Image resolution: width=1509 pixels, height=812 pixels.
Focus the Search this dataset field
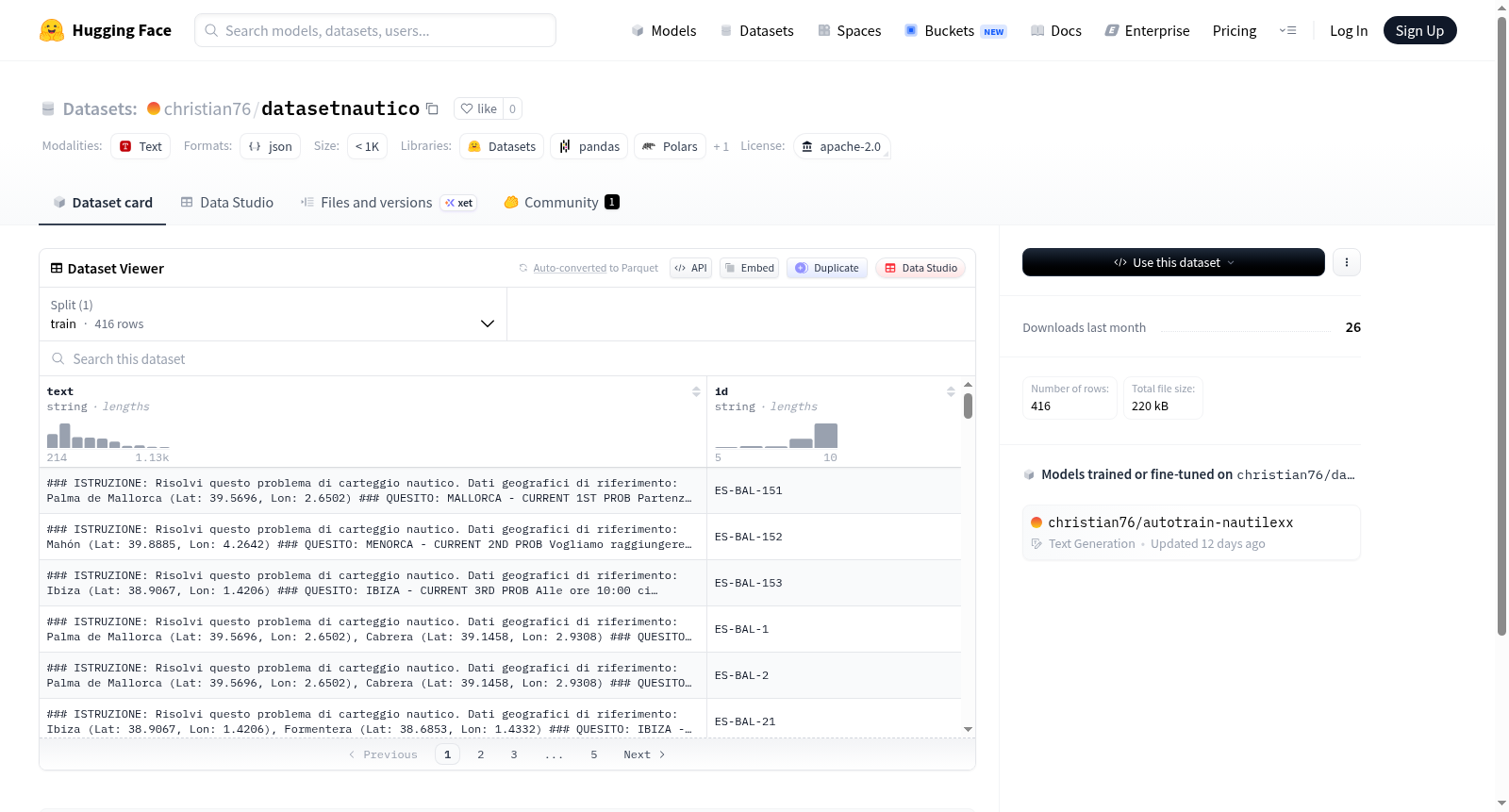point(507,358)
